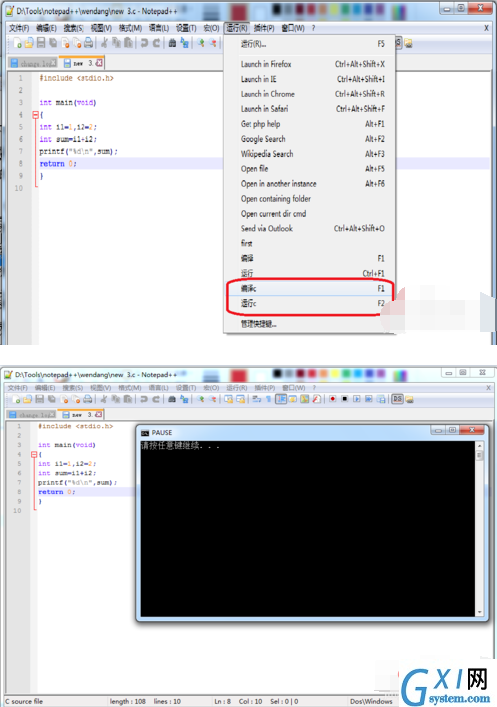This screenshot has width=497, height=707.
Task: Collapse fold marker at line 4 beside open Run menu
Action: coord(35,115)
